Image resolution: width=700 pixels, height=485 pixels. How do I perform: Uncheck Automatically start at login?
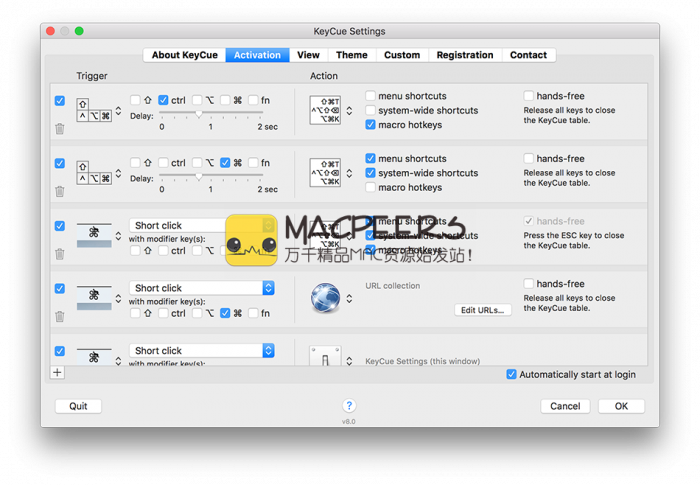click(x=512, y=375)
